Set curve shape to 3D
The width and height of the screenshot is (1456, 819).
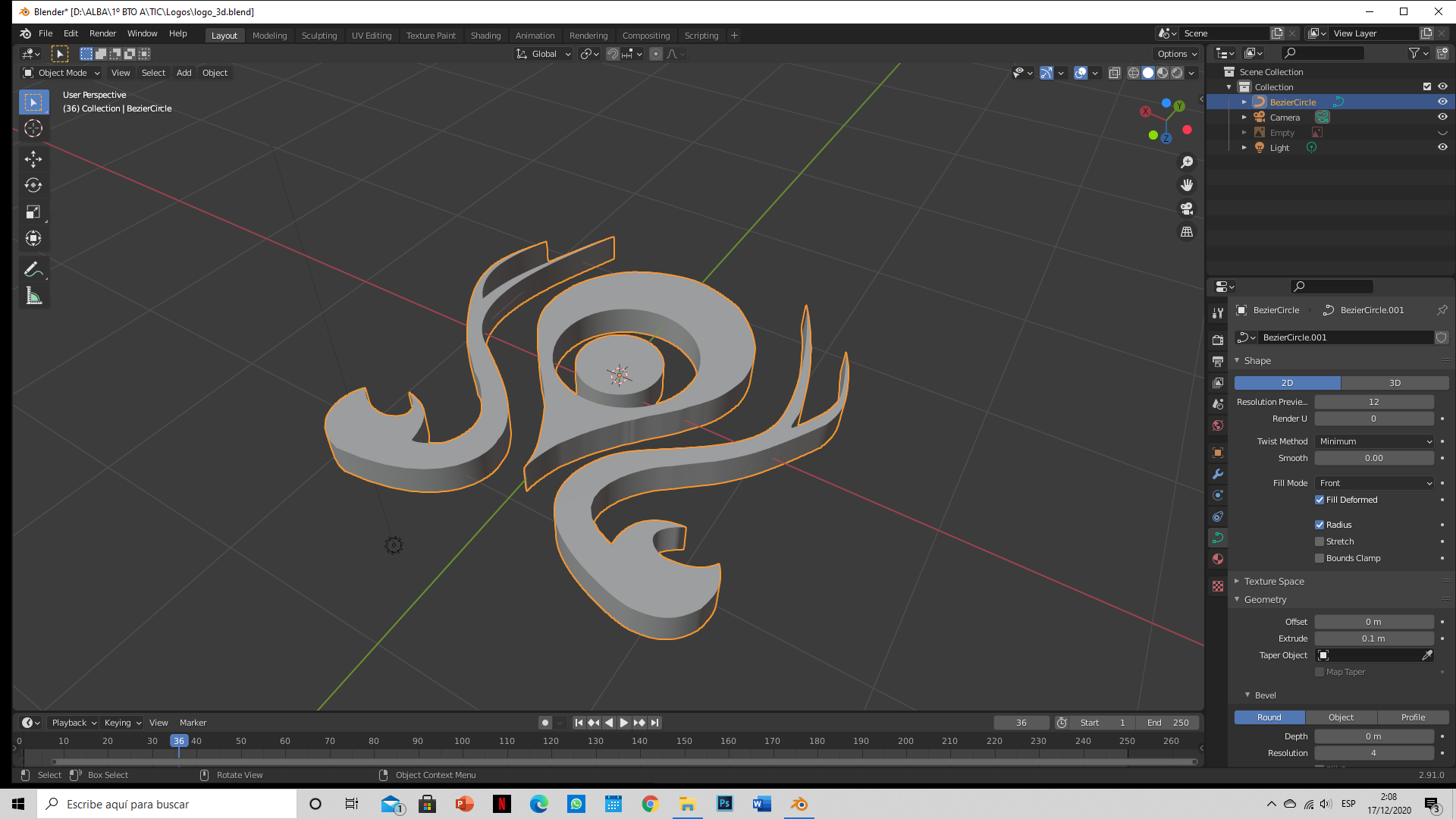(x=1395, y=383)
